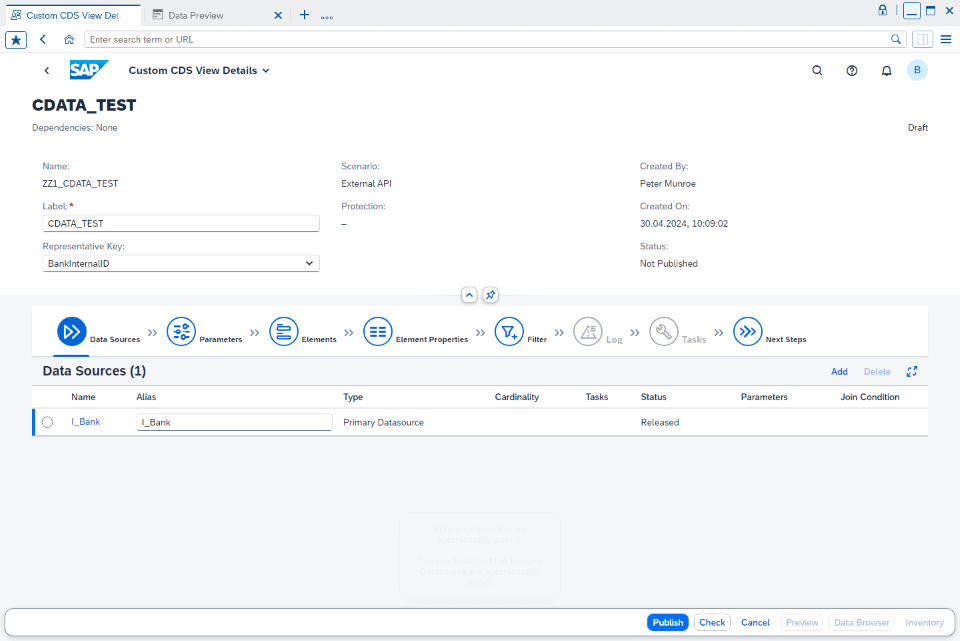Follow the I_Bank data source link
The height and width of the screenshot is (641, 960).
coord(83,421)
